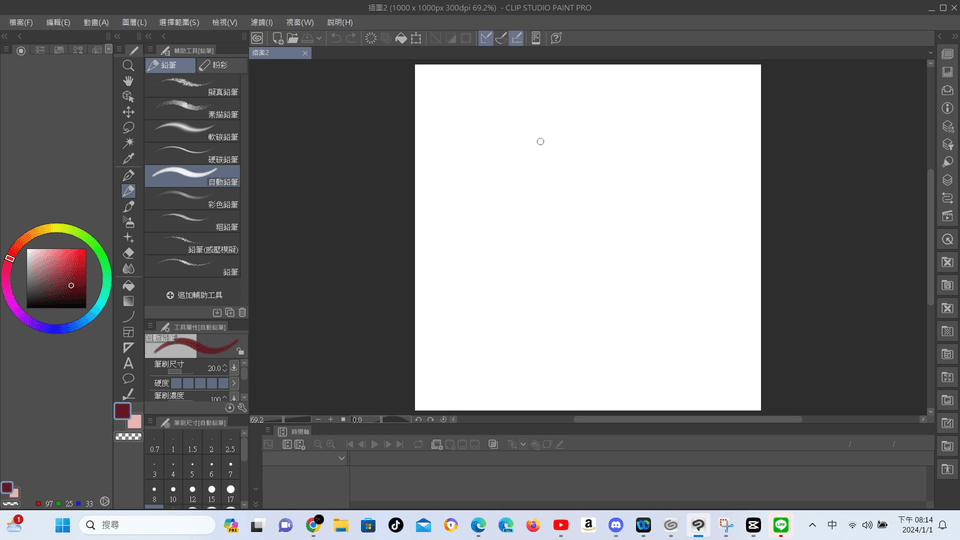Select the Operation object tool

click(128, 96)
